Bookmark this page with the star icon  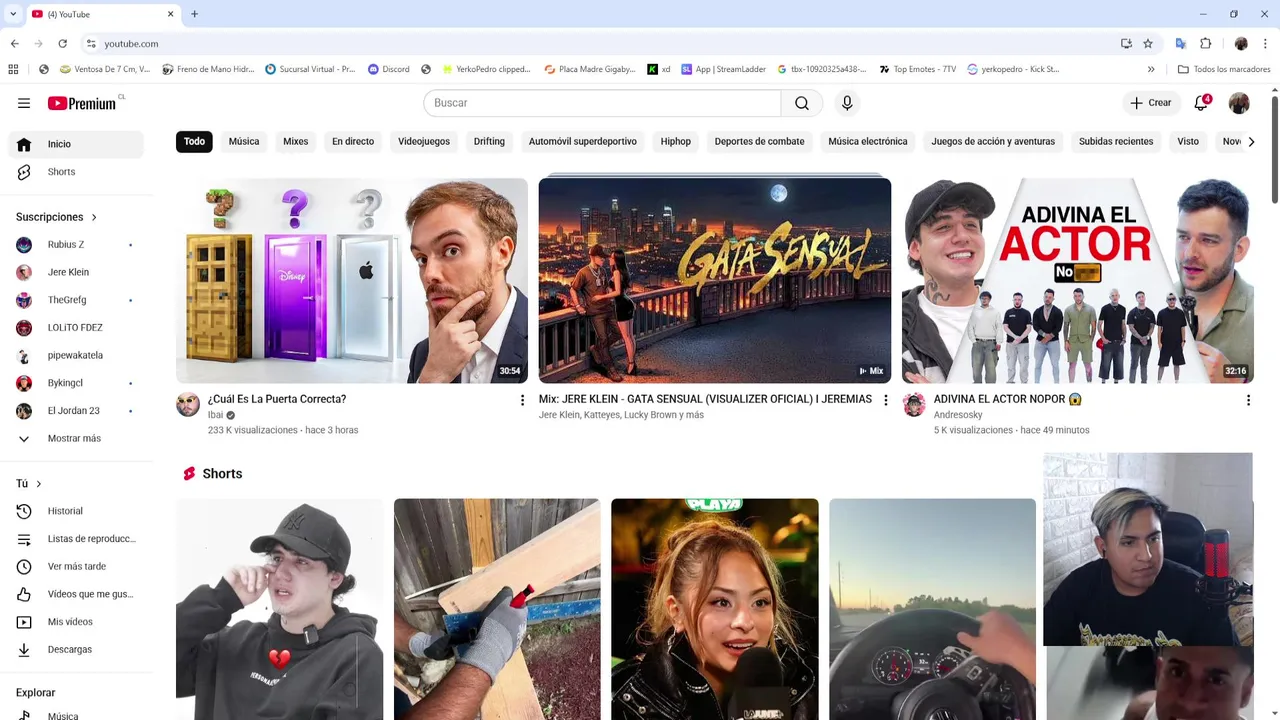[1148, 43]
